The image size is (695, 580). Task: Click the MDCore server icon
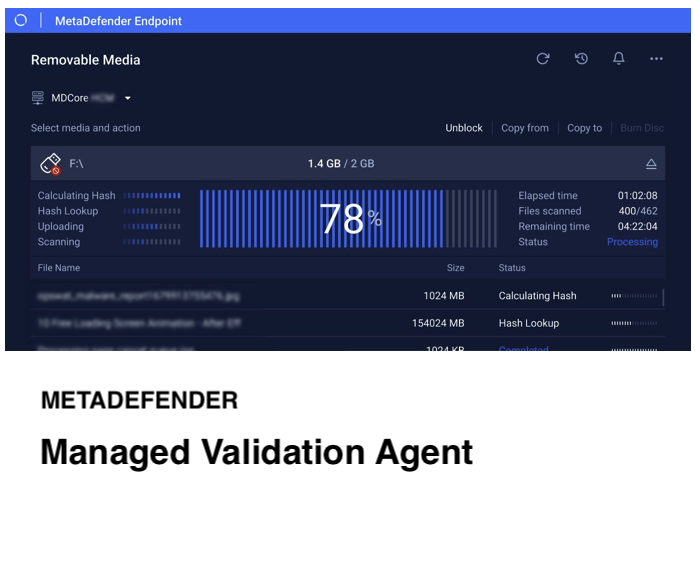click(x=38, y=98)
